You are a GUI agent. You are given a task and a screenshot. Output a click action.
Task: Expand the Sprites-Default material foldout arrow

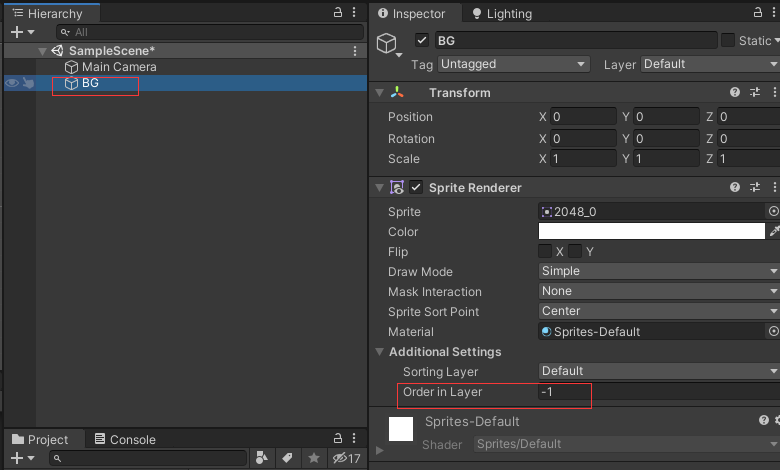pos(380,450)
